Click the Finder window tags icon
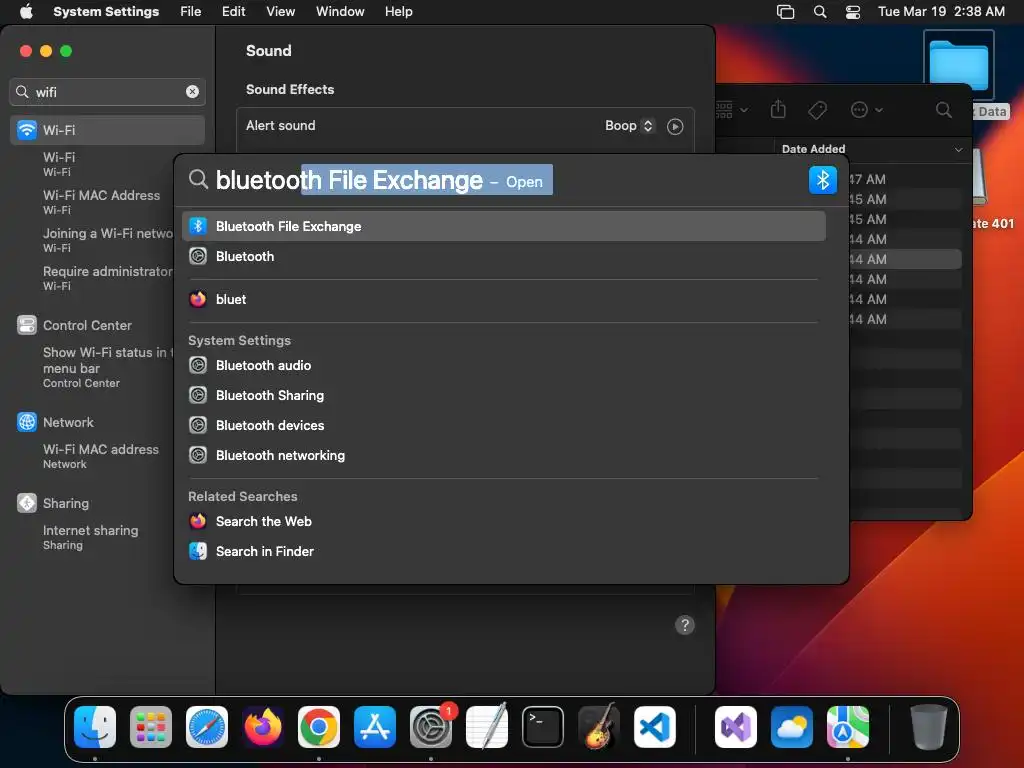The height and width of the screenshot is (768, 1024). coord(817,110)
